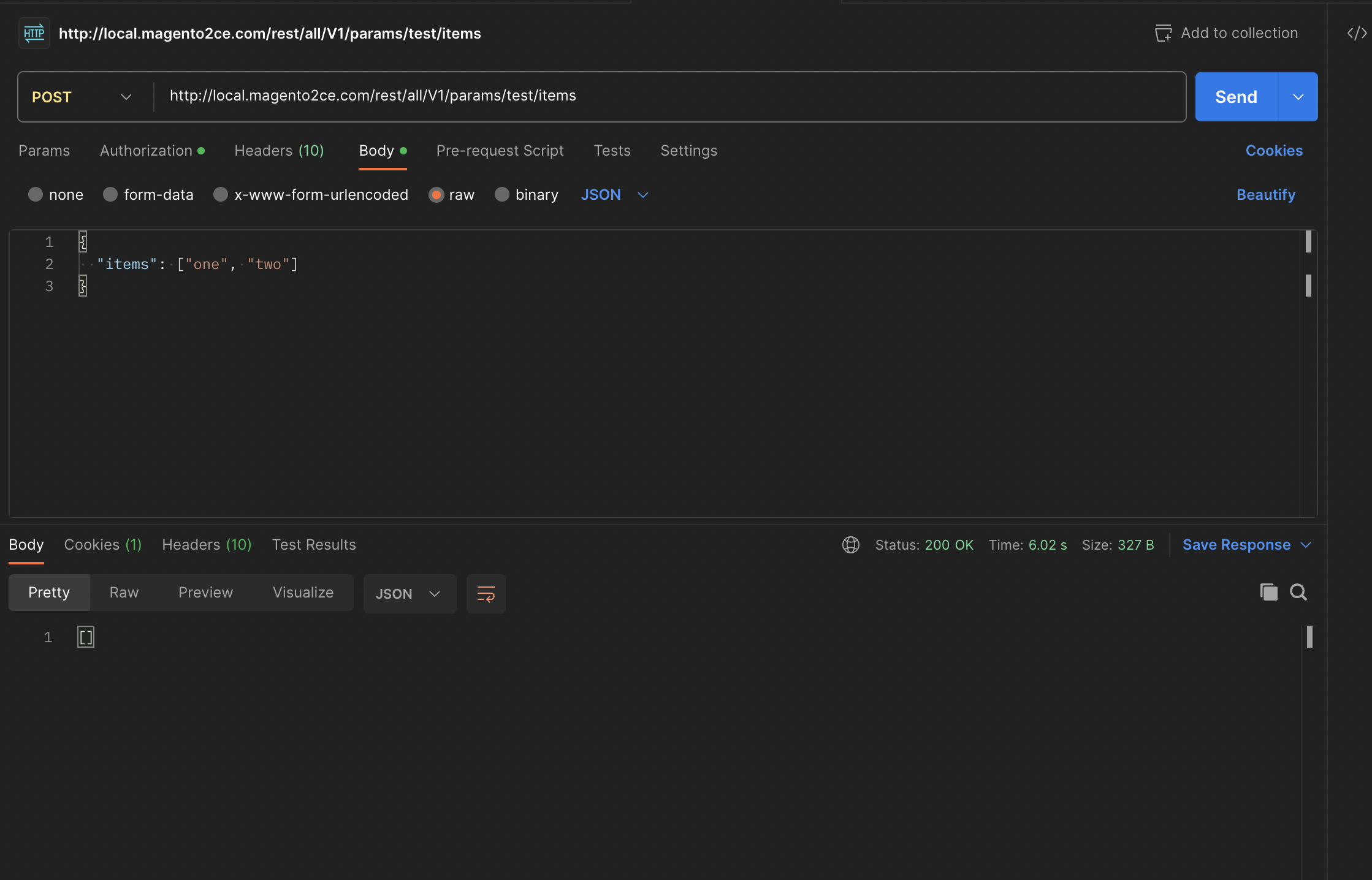Copy the response body using copy icon

[x=1268, y=592]
